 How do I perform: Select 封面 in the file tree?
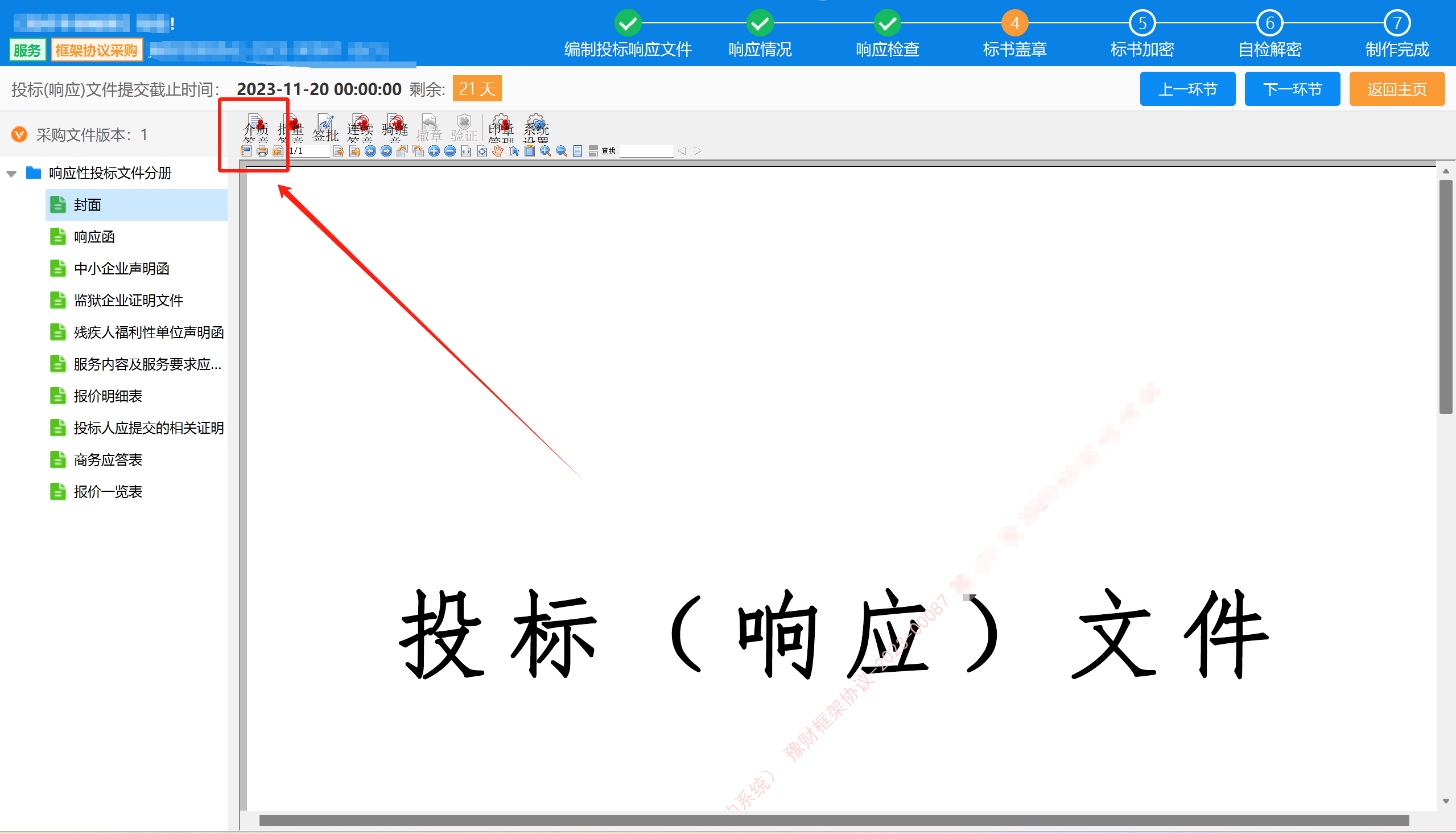136,204
